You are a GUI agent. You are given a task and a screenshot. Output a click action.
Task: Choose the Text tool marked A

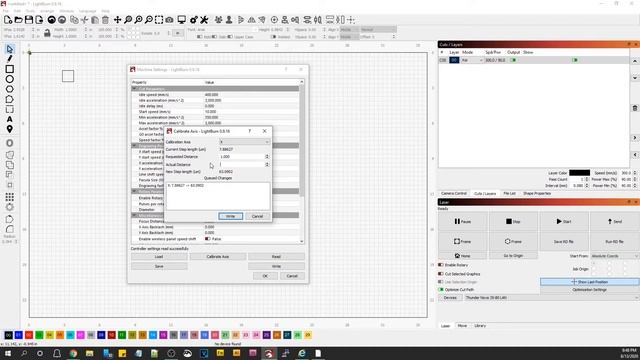pos(9,119)
